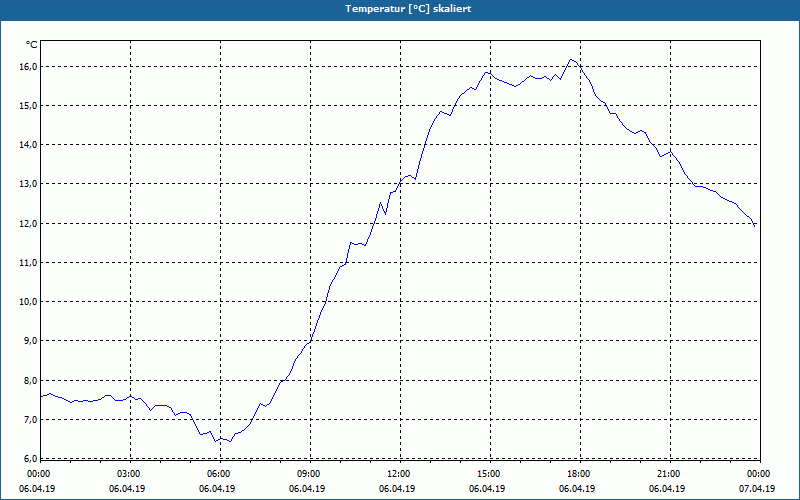Pick the "12,0" temperature axis label

(x=30, y=223)
